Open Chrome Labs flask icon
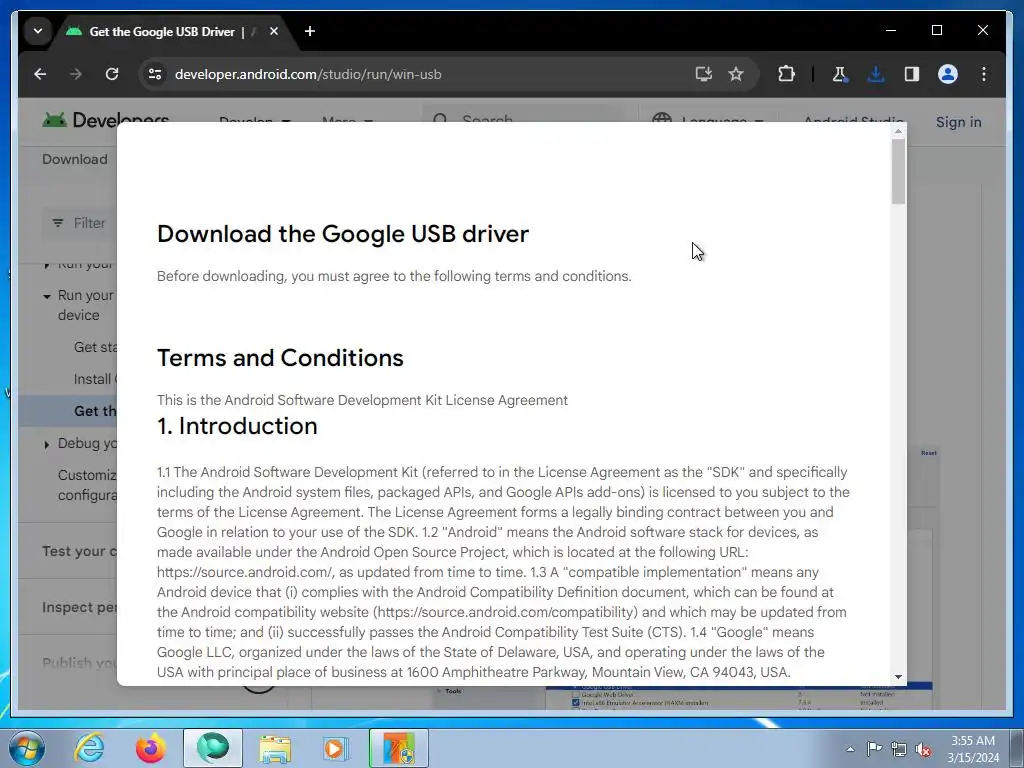The height and width of the screenshot is (768, 1024). click(x=840, y=74)
